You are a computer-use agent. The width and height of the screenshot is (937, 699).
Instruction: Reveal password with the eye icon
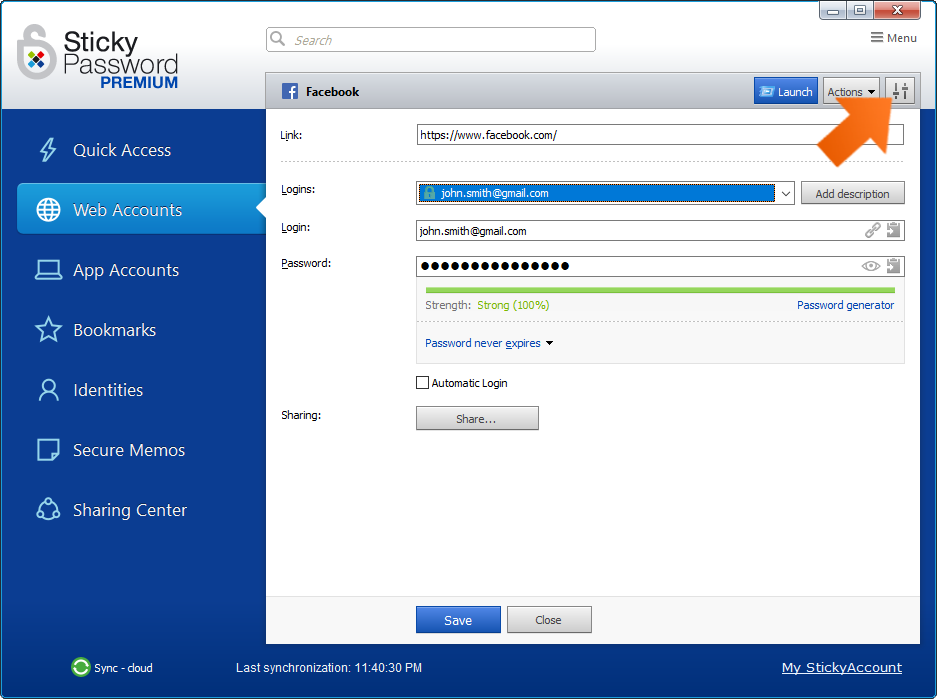pos(871,266)
